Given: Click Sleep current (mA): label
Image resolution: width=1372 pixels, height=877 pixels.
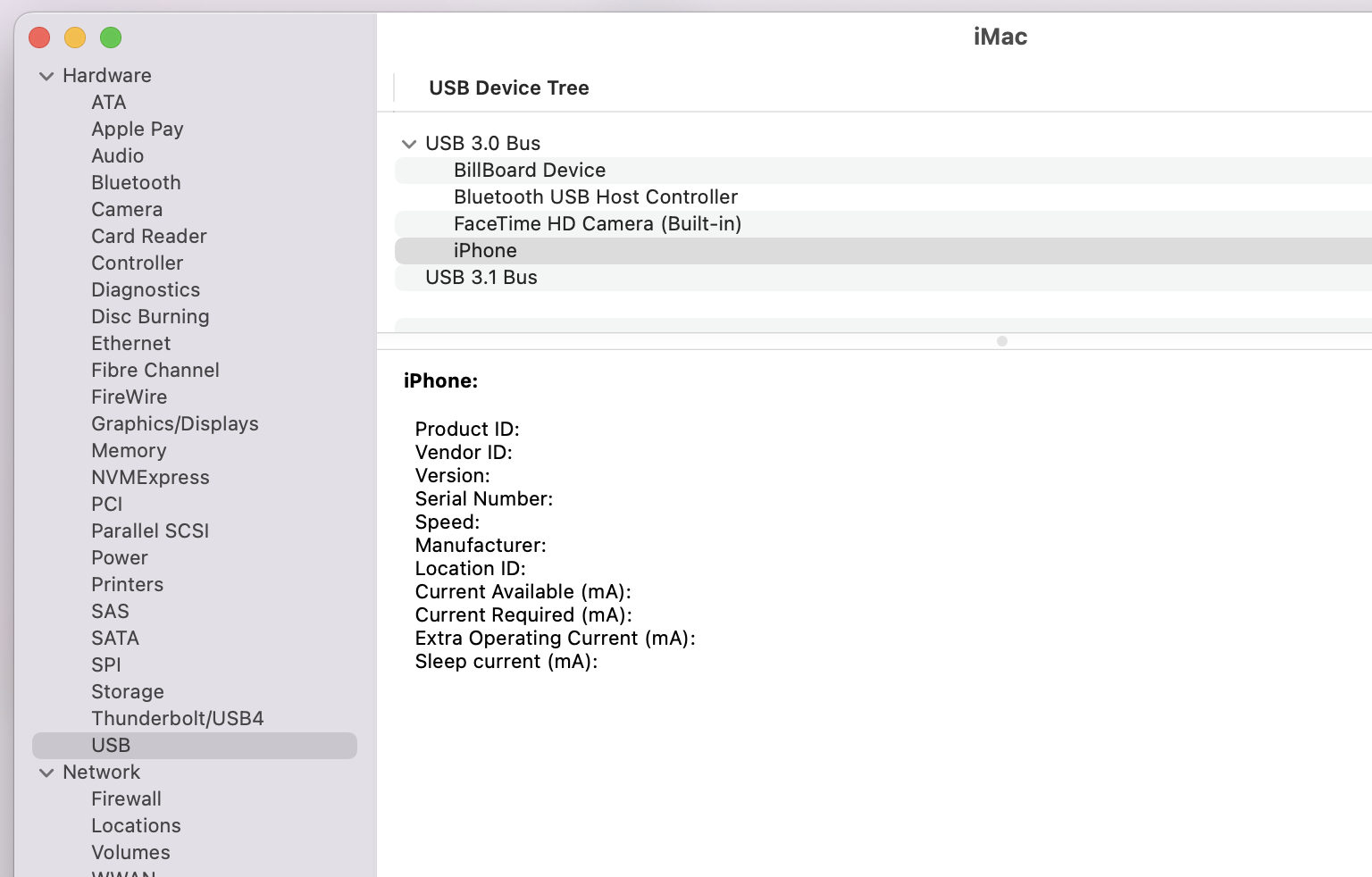Looking at the screenshot, I should pos(506,662).
